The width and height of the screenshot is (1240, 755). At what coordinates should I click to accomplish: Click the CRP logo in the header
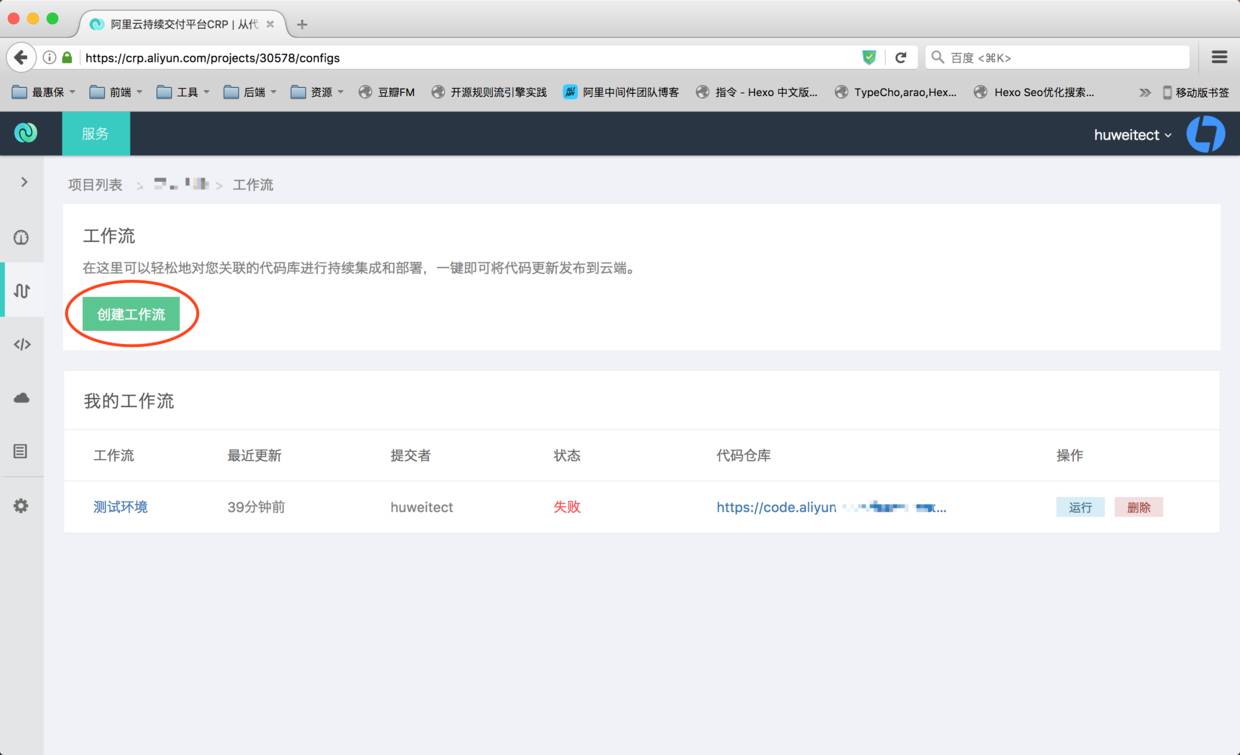tap(26, 133)
